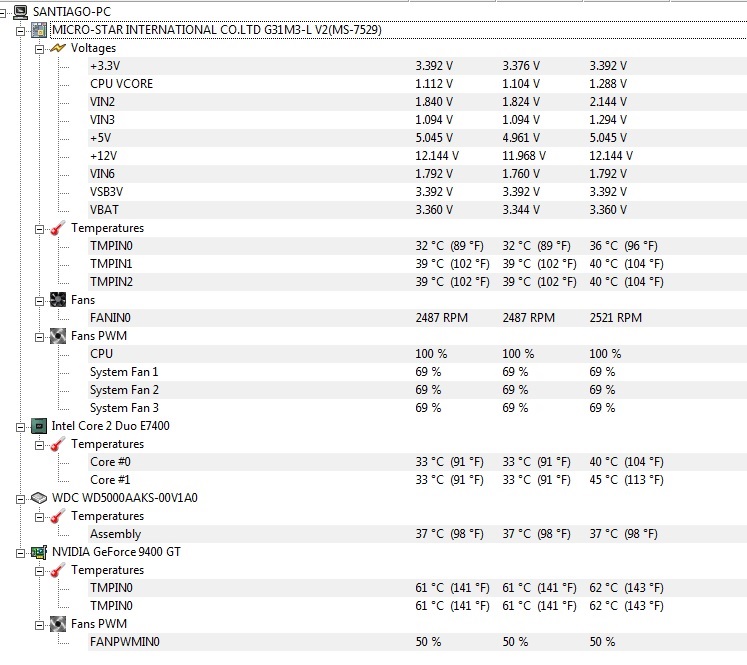The image size is (747, 665).
Task: Select the FANPWMIN0 row
Action: pos(417,642)
